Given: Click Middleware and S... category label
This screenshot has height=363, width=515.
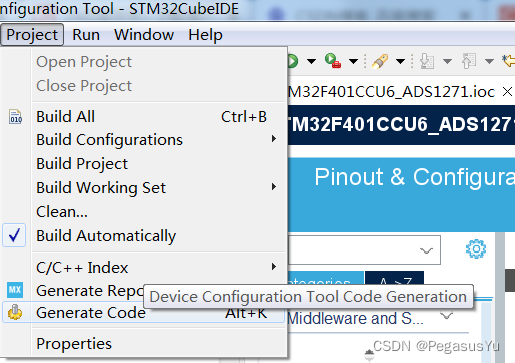Looking at the screenshot, I should pos(355,318).
